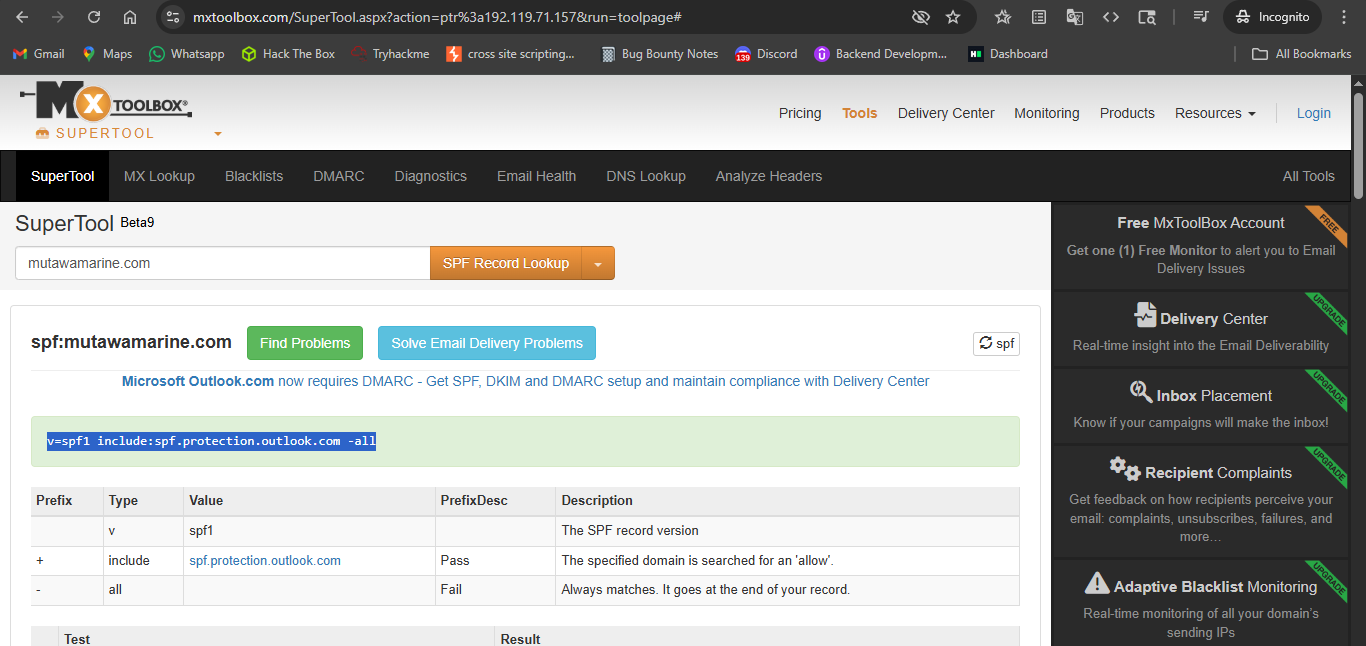Click the spf refresh button
Viewport: 1366px width, 646px height.
point(996,343)
